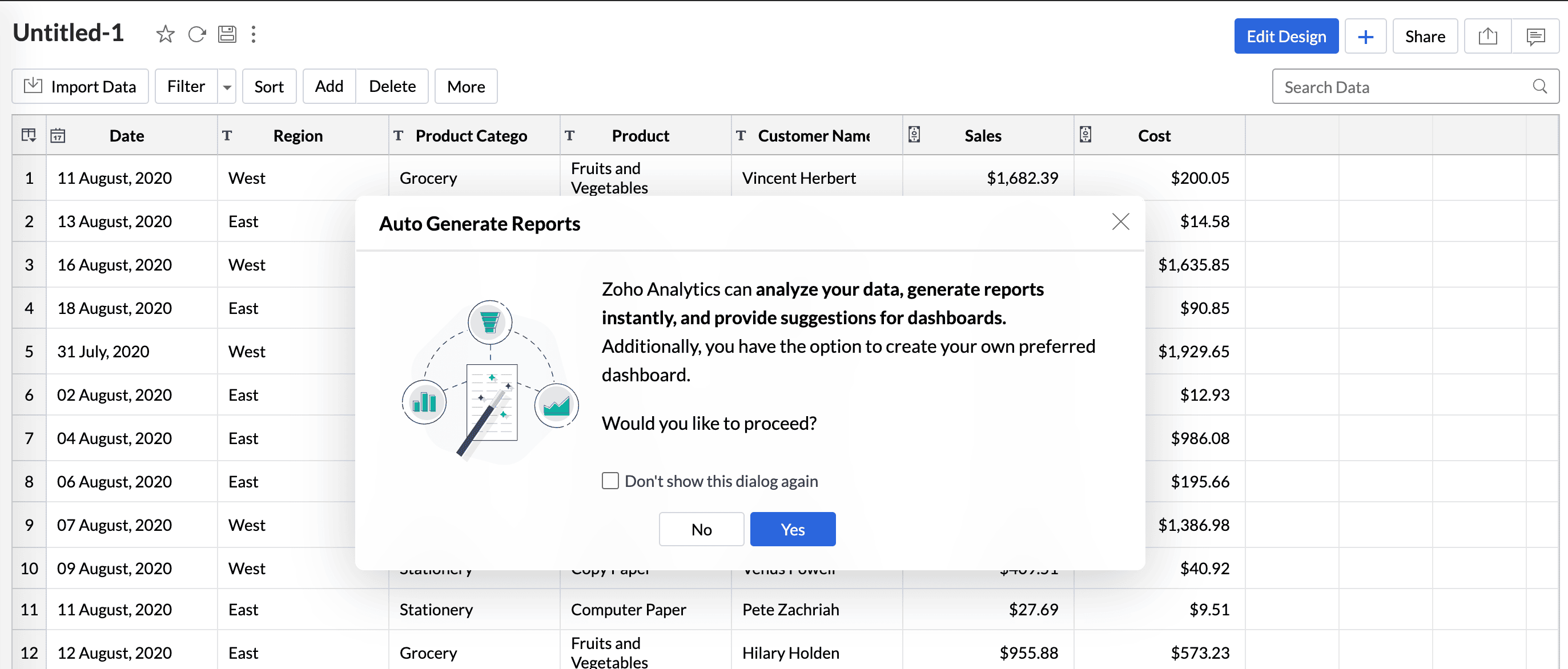The width and height of the screenshot is (1568, 669).
Task: Expand the Filter dropdown arrow
Action: (x=227, y=87)
